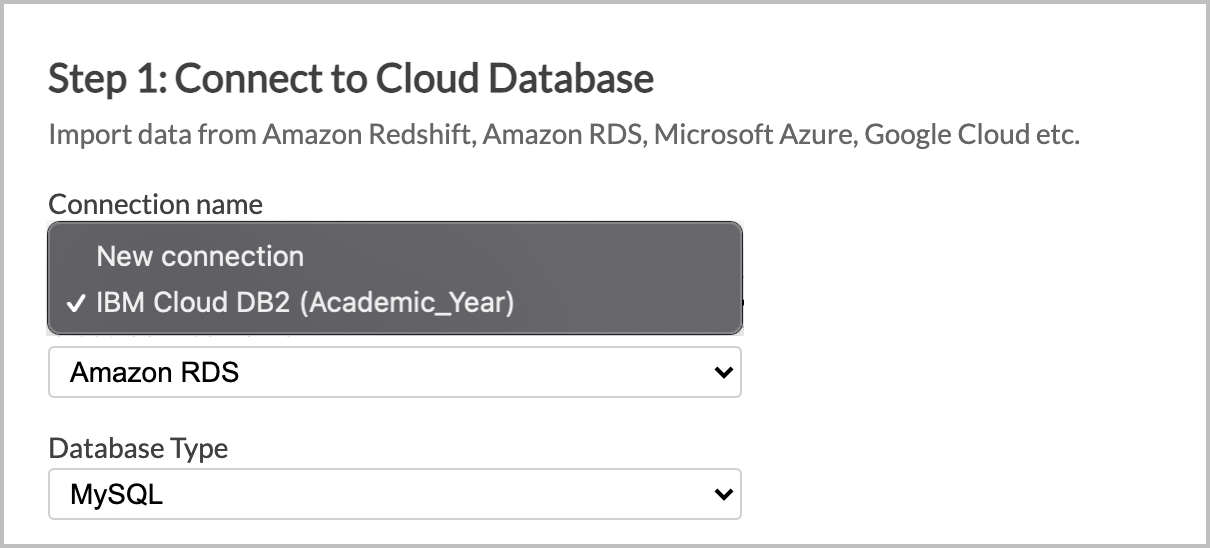Click the chevron arrow on MySQL field
Screen dimensions: 1210x548
pos(723,494)
